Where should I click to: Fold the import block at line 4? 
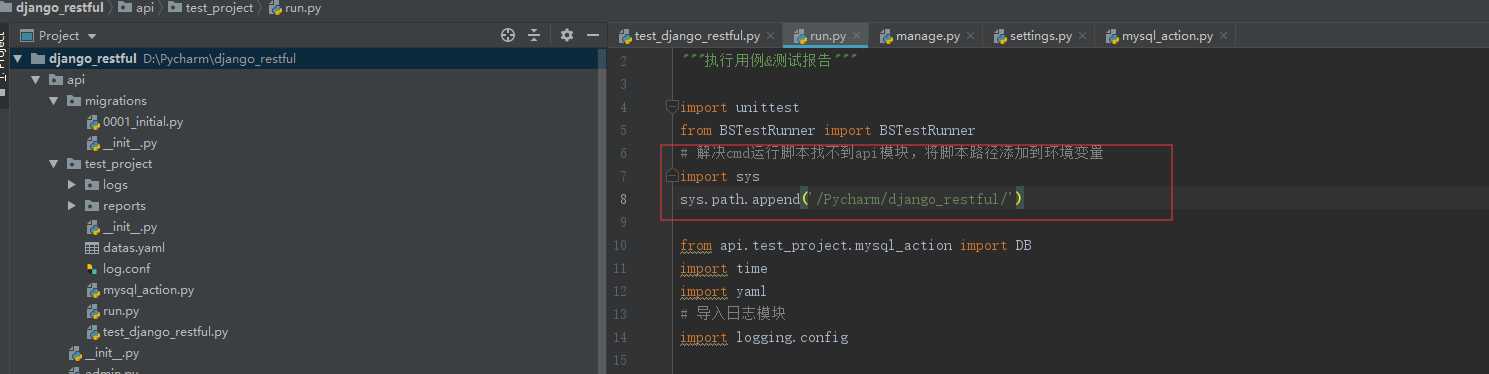click(x=672, y=107)
